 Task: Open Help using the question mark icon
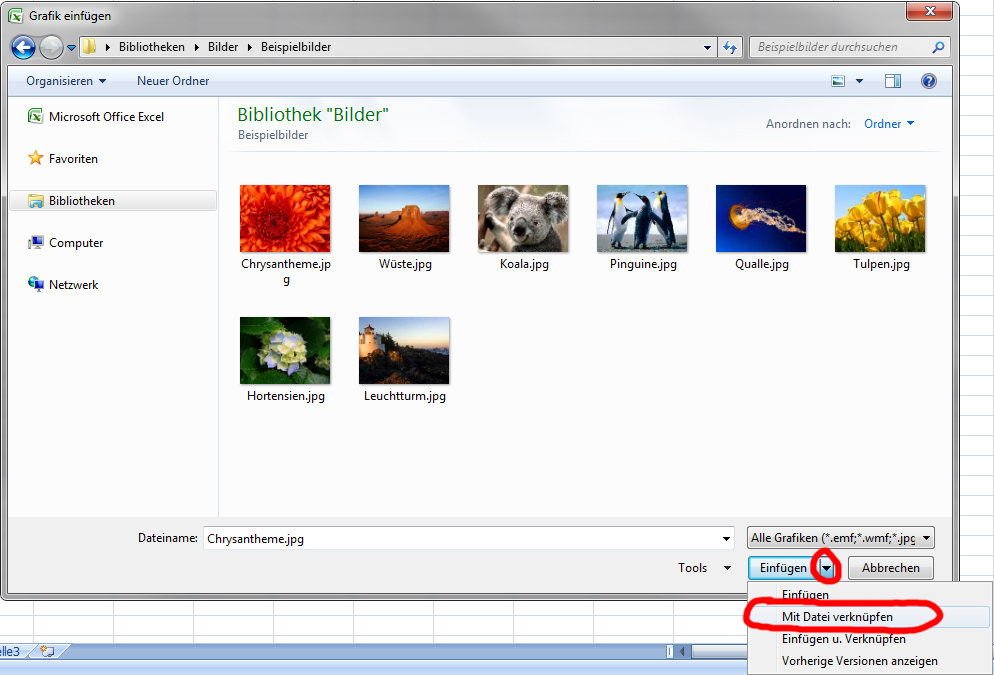pos(929,81)
